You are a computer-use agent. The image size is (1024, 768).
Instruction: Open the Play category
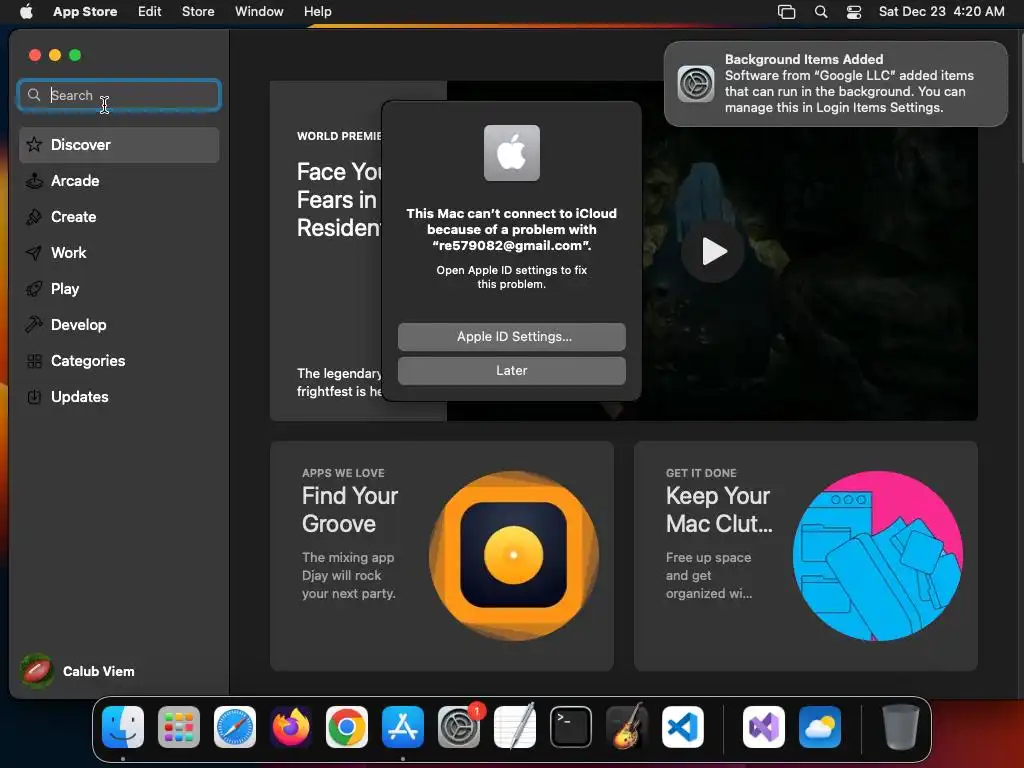[119, 289]
